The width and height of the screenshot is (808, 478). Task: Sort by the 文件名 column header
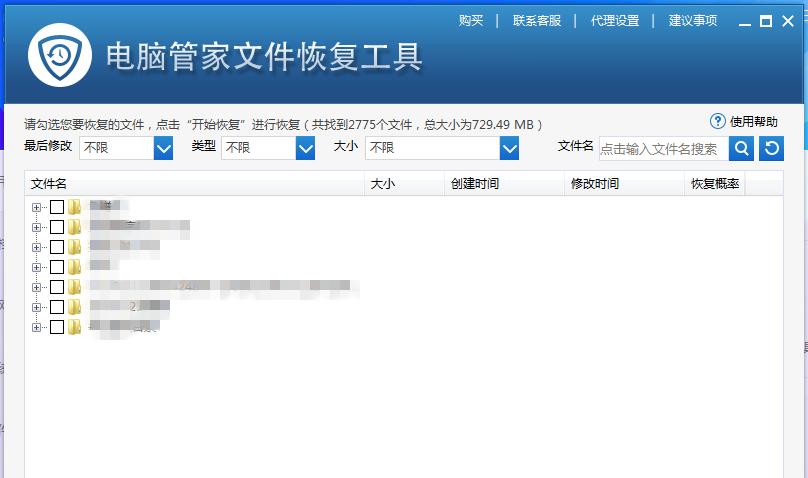pyautogui.click(x=194, y=184)
